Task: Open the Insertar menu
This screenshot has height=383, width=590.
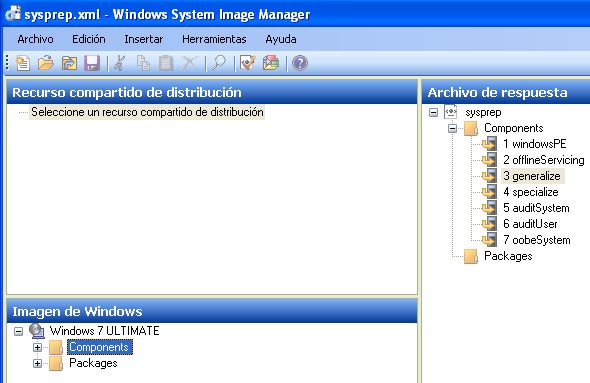Action: coord(144,39)
